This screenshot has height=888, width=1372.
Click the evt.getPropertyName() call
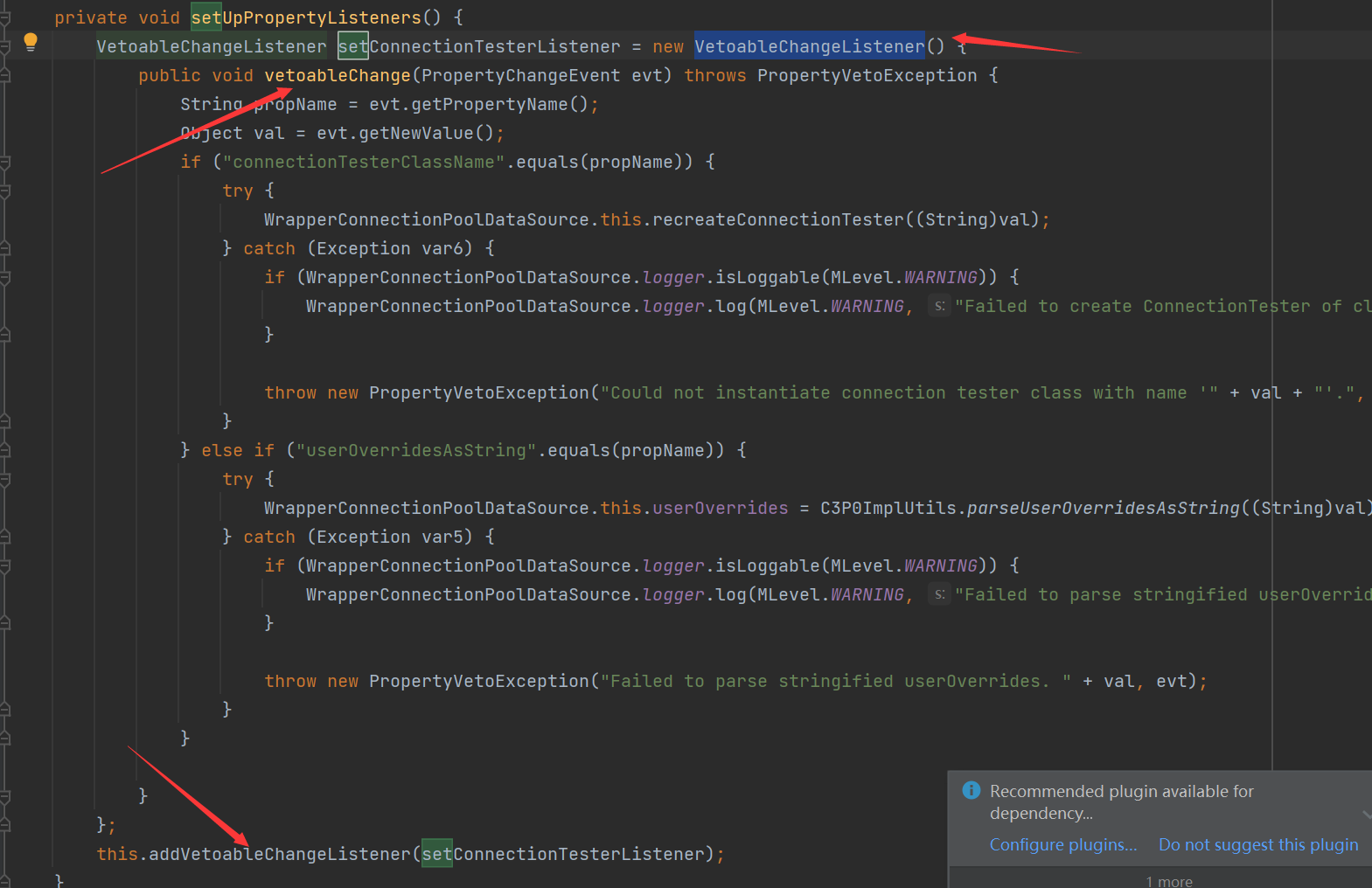(x=478, y=104)
